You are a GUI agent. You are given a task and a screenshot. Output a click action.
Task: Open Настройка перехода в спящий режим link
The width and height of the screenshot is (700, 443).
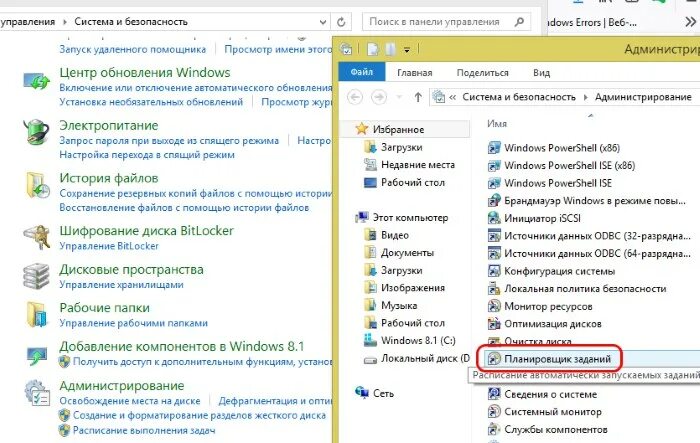click(147, 155)
